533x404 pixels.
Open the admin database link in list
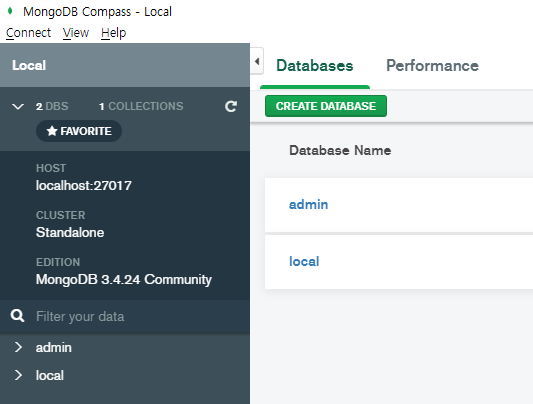click(308, 205)
